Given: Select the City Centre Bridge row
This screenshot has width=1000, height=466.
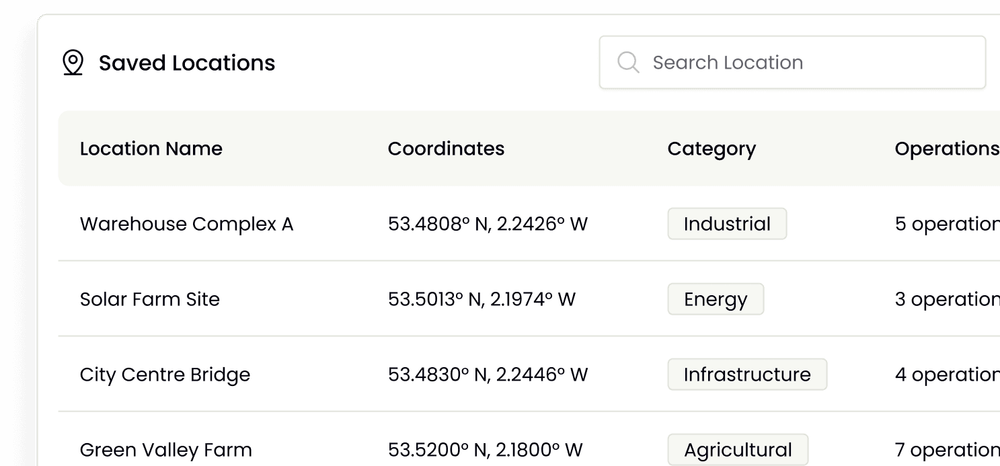Looking at the screenshot, I should (x=165, y=375).
